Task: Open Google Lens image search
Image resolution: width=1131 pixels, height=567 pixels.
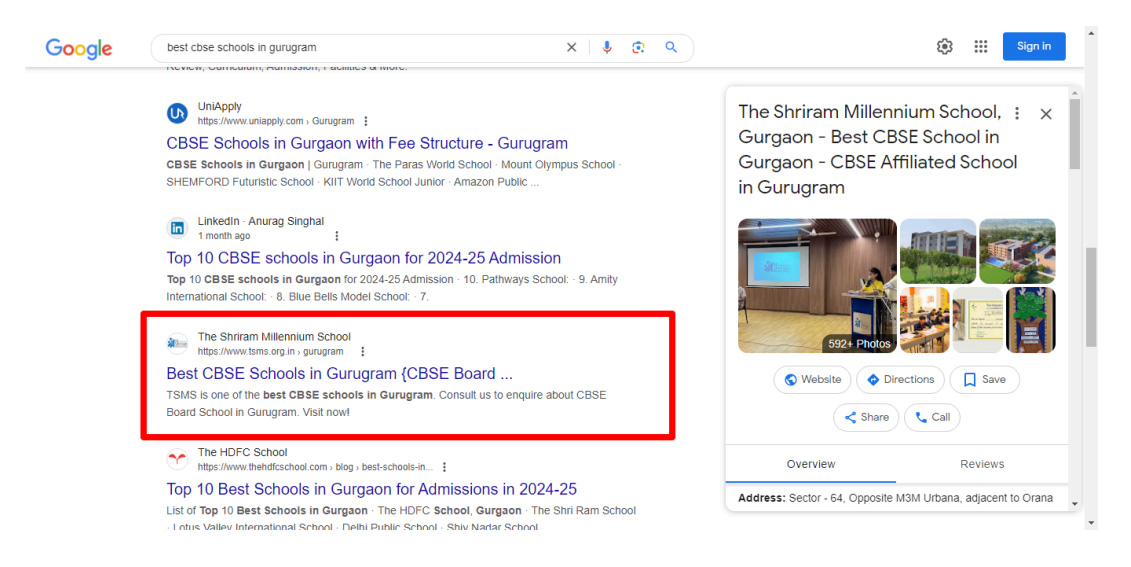Action: [x=638, y=47]
